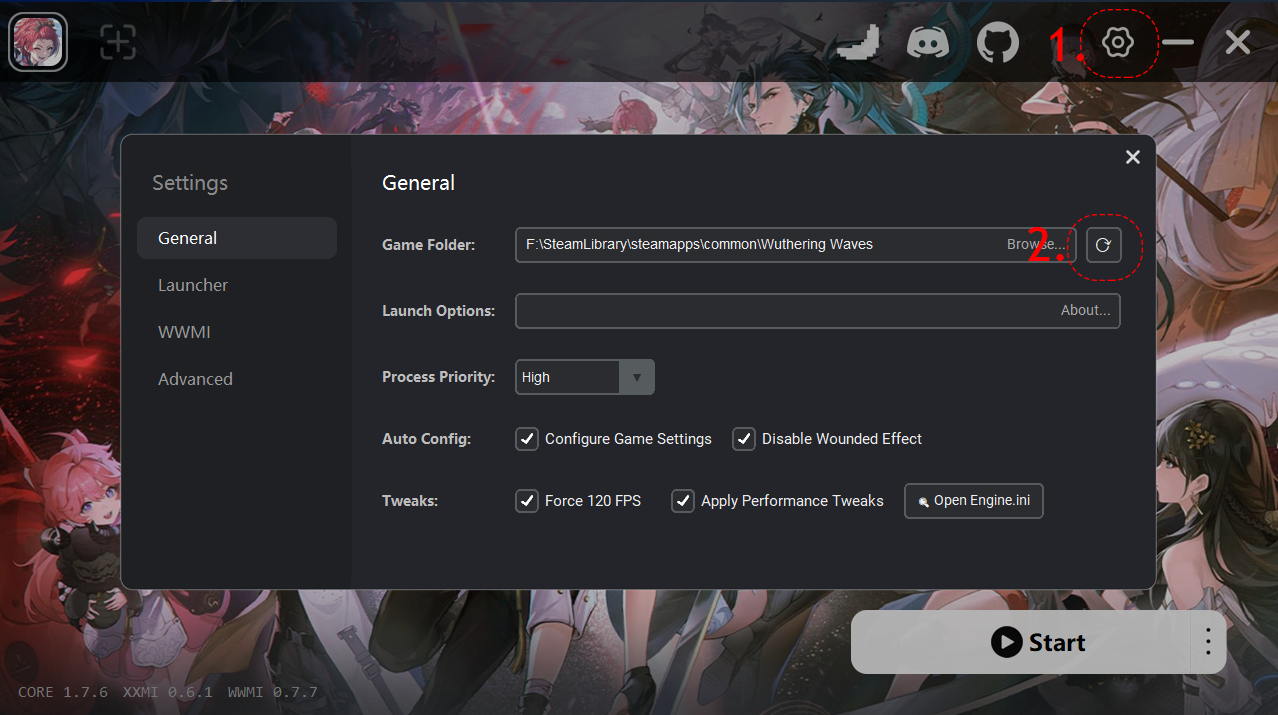Minimize the launcher window
This screenshot has width=1278, height=715.
click(x=1178, y=42)
